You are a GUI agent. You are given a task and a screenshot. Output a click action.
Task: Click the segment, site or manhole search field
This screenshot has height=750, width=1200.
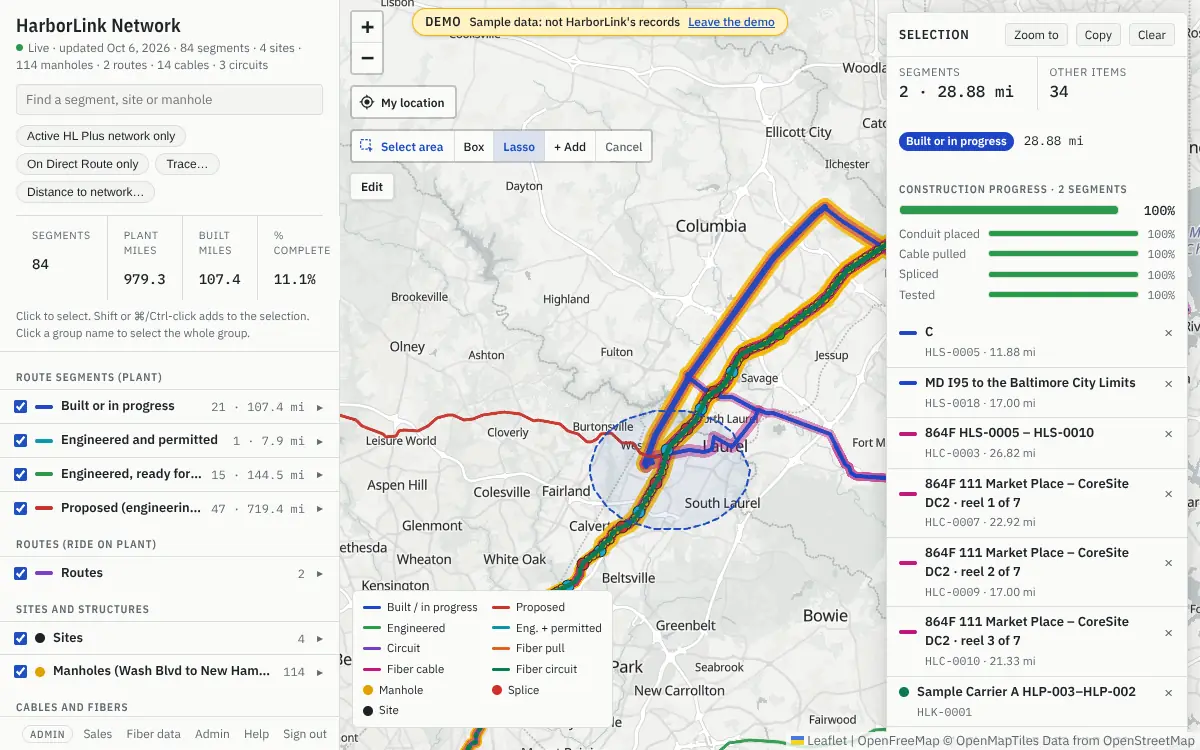(x=169, y=100)
